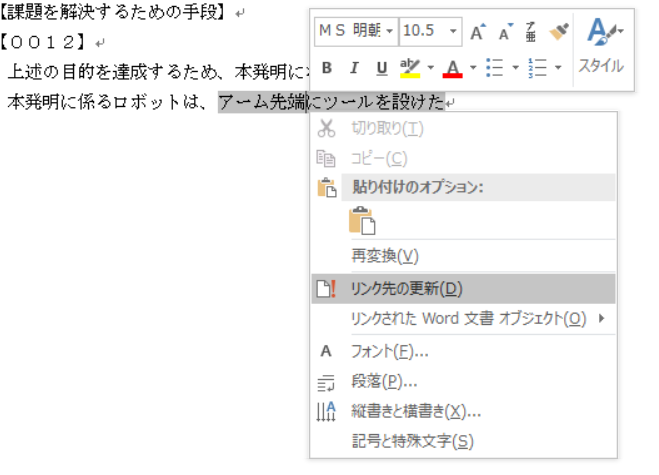Toggle bold formatting
659x475 pixels.
[327, 68]
